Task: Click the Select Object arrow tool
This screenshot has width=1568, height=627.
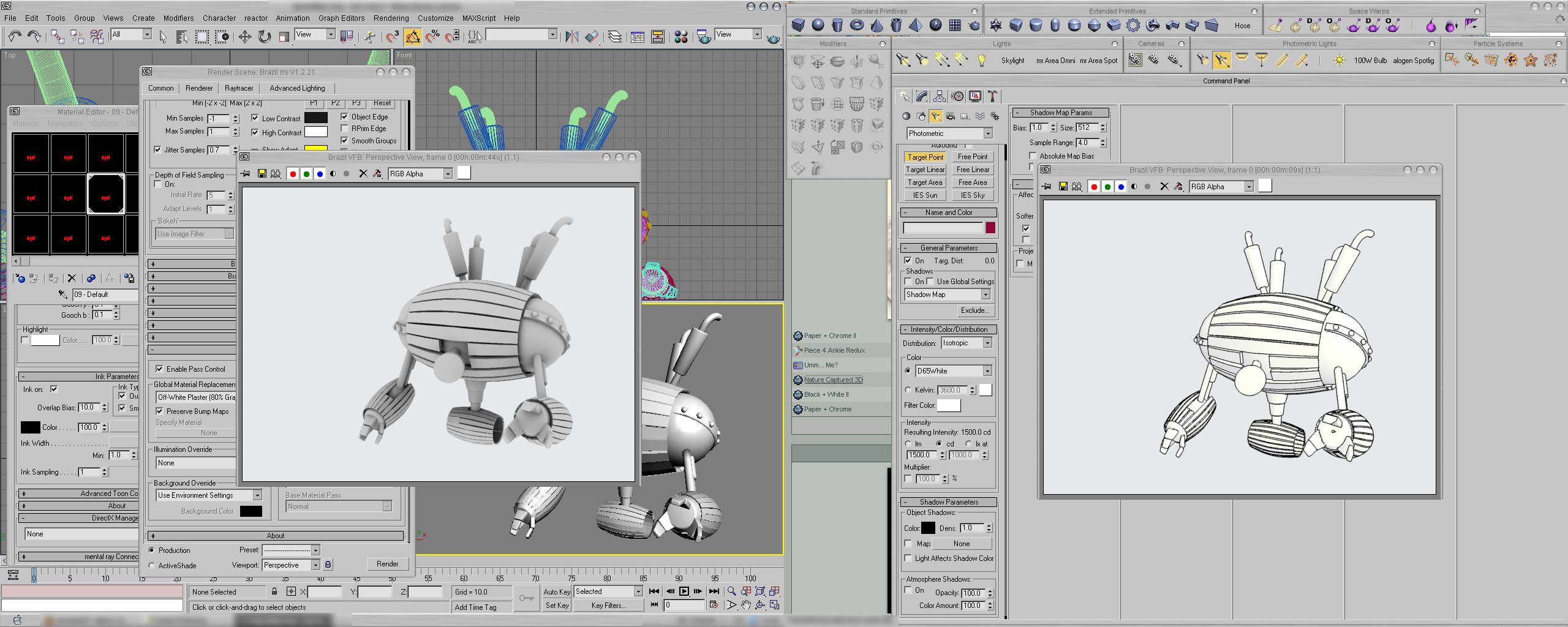Action: [x=163, y=37]
